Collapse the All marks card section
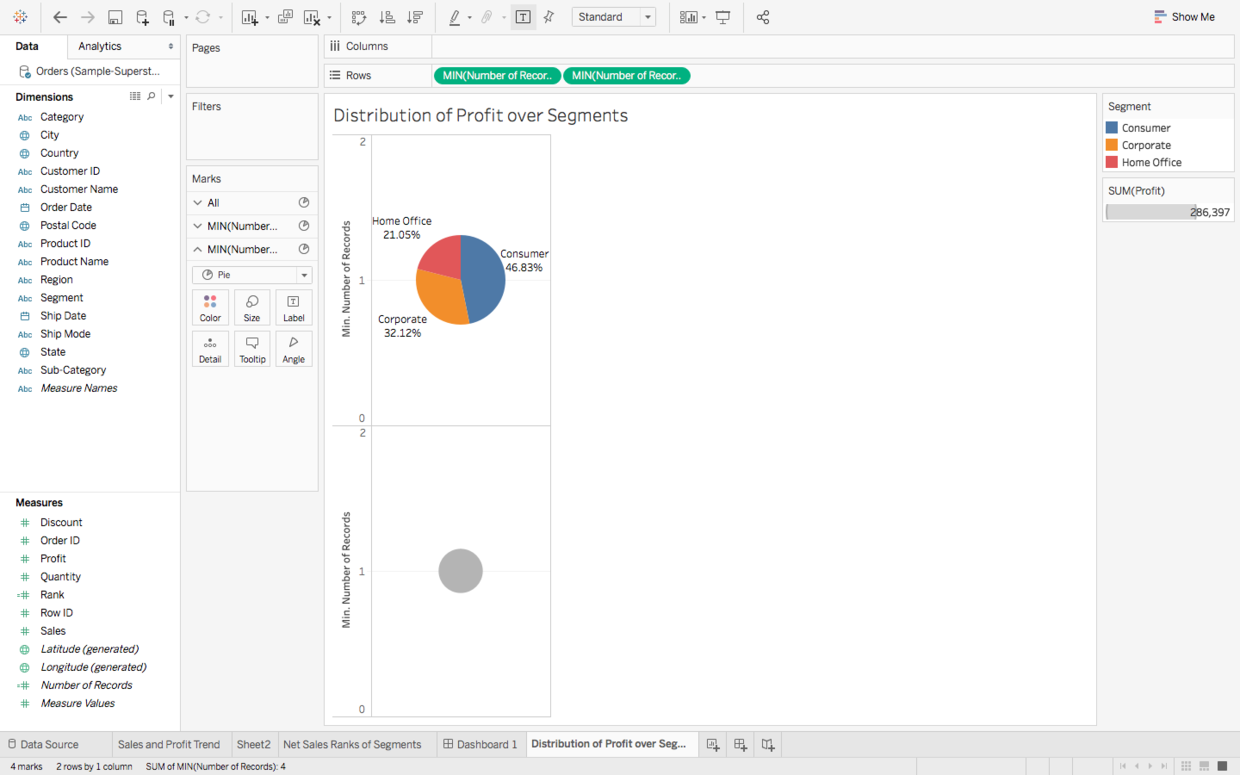This screenshot has width=1240, height=775. coord(198,203)
